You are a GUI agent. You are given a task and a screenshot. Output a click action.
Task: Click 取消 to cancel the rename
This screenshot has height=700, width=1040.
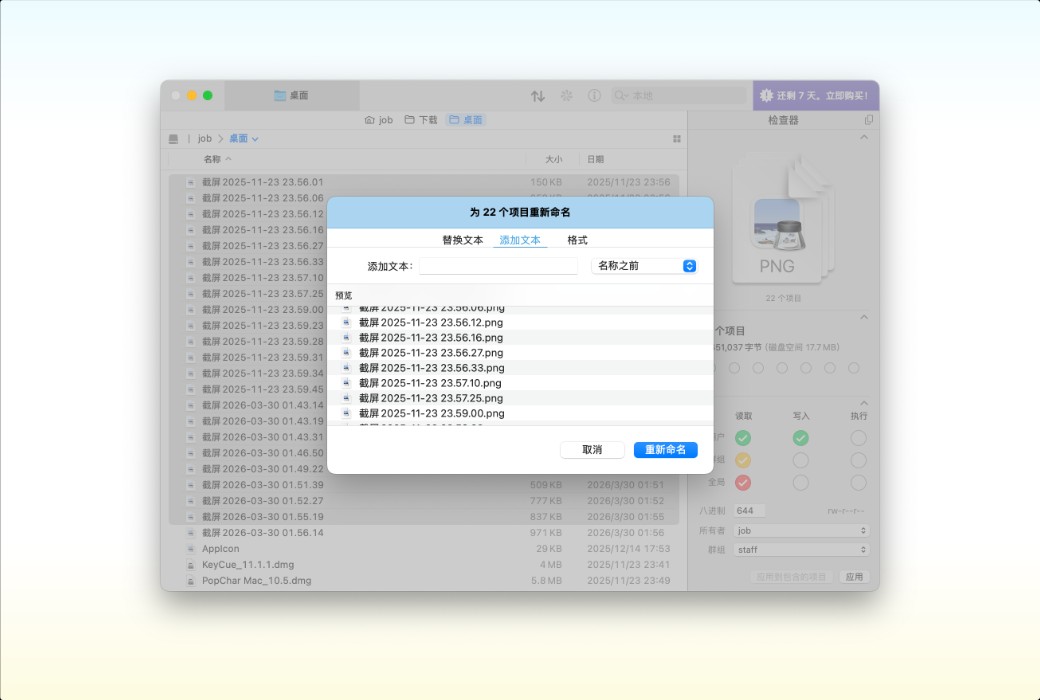click(x=591, y=449)
